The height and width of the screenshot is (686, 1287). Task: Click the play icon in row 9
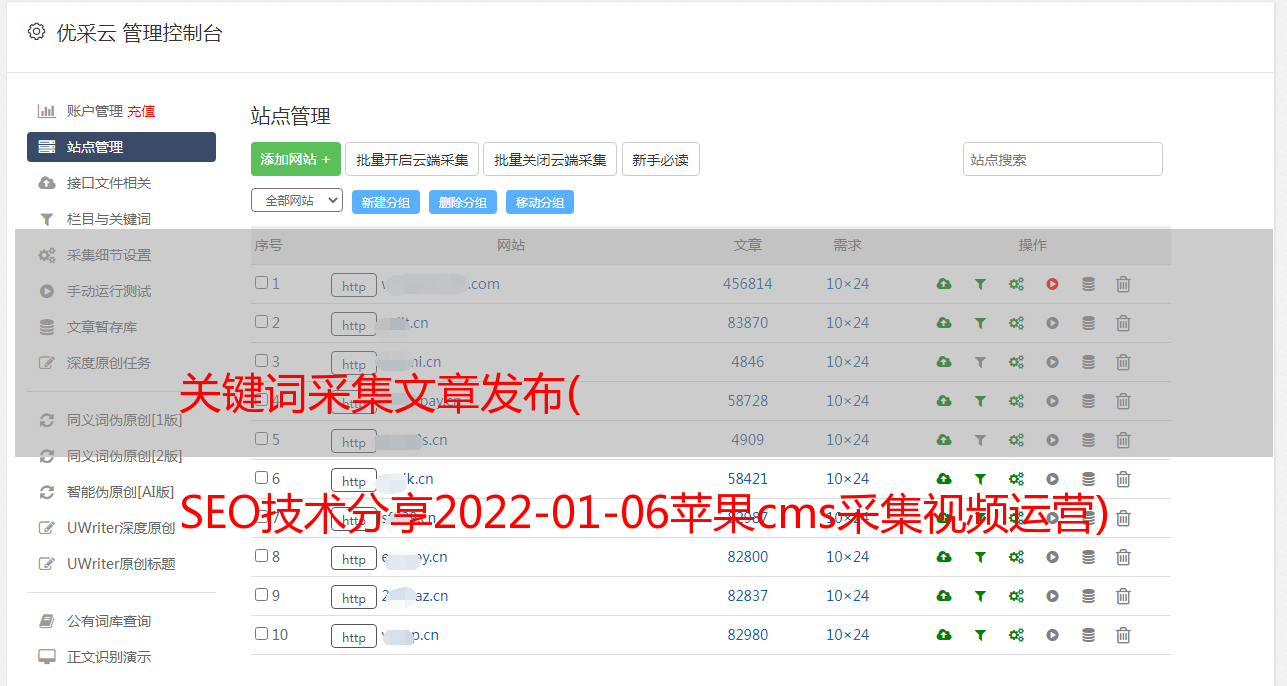1052,596
